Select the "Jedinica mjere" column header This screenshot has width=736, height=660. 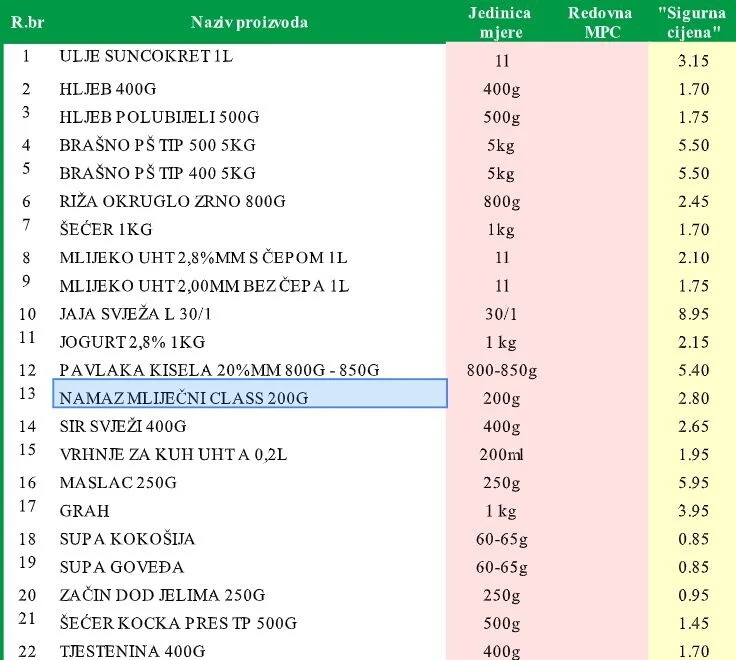tap(500, 22)
